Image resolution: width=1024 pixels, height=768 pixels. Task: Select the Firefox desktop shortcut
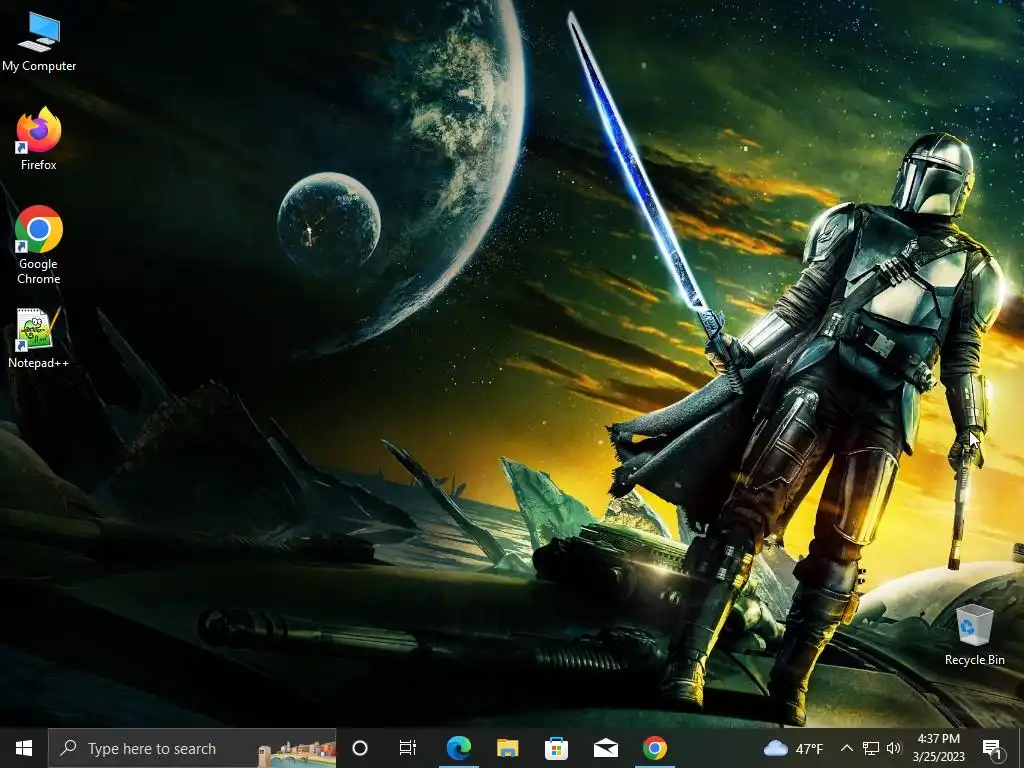[39, 139]
